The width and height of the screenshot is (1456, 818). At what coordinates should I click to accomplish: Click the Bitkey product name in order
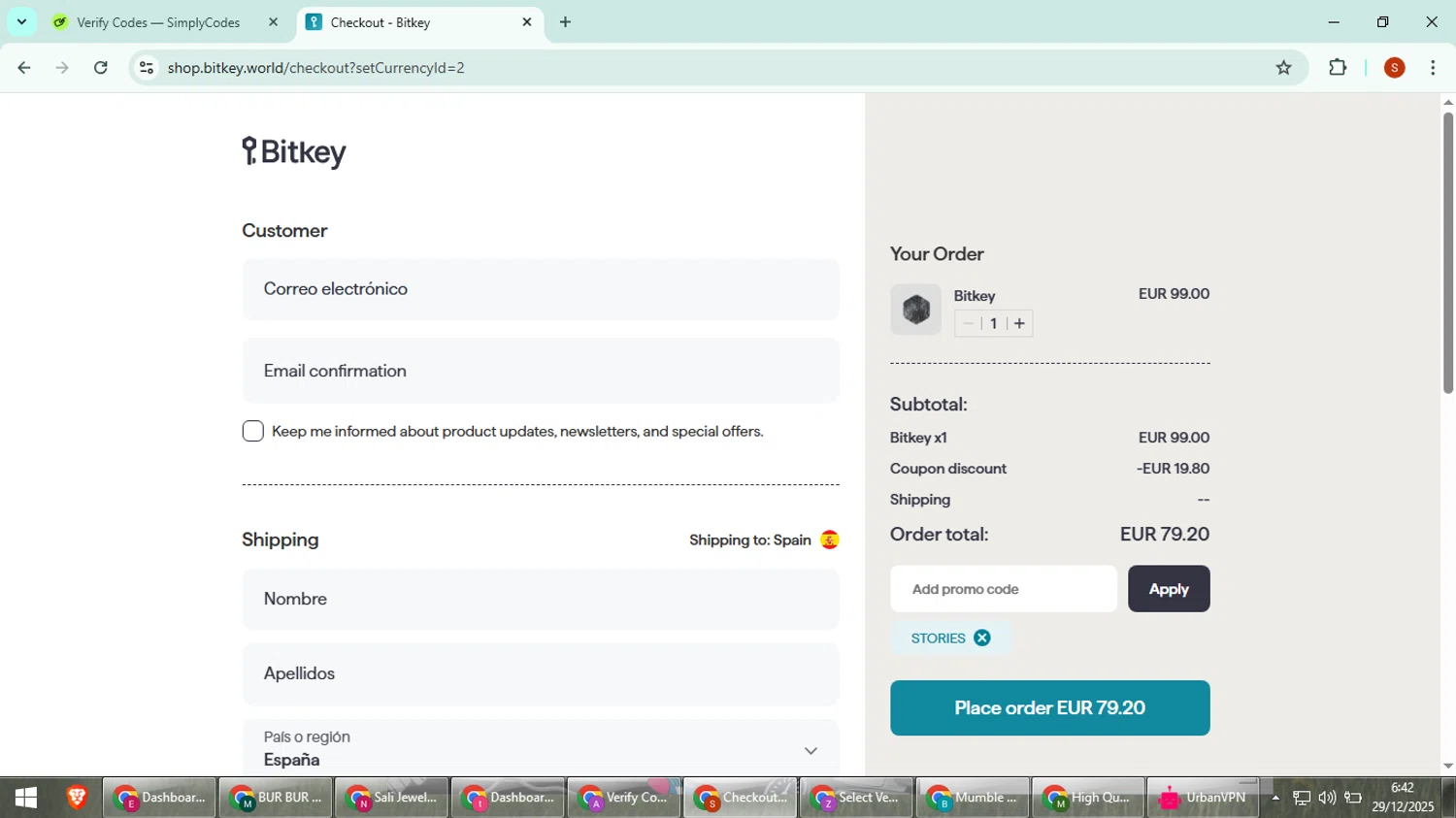pos(975,296)
